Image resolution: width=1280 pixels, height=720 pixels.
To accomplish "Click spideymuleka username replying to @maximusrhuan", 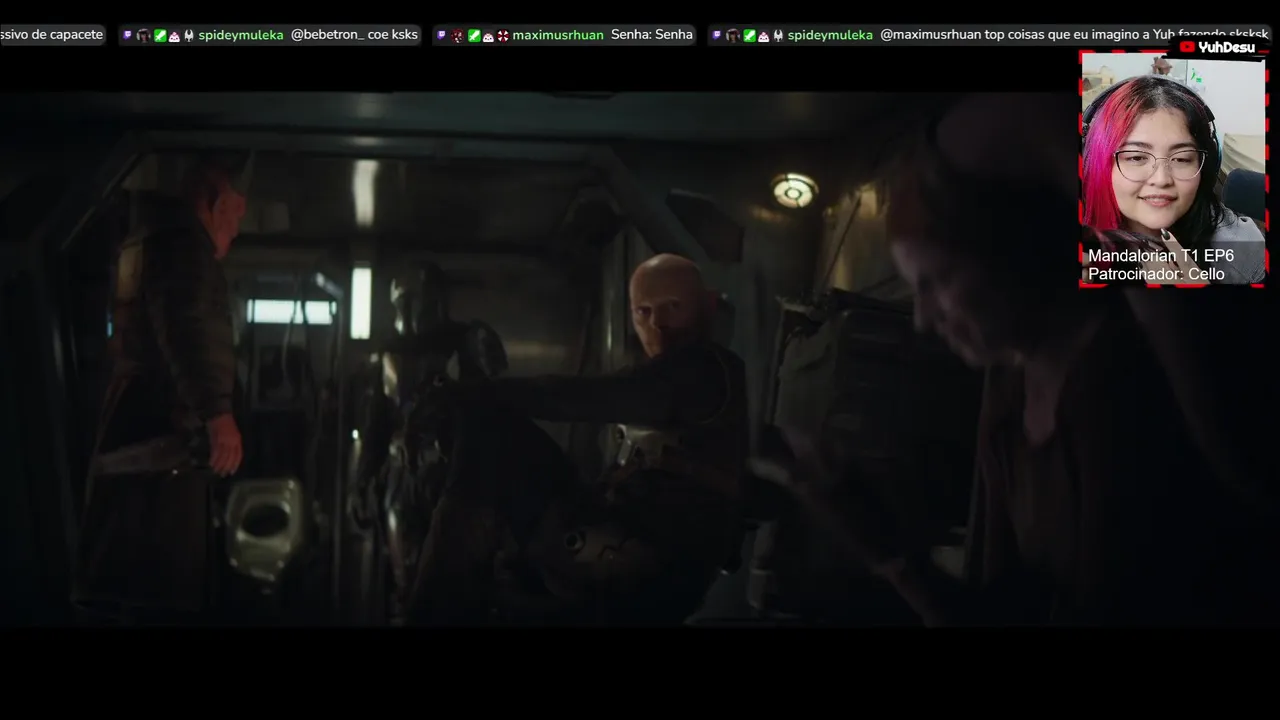I will pos(830,35).
